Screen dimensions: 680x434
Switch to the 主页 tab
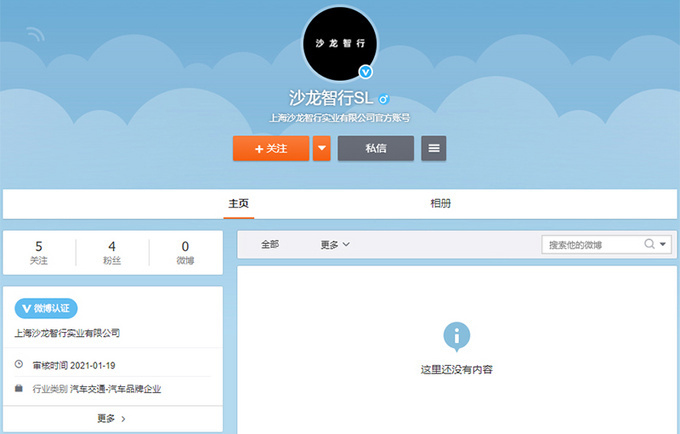pos(239,203)
